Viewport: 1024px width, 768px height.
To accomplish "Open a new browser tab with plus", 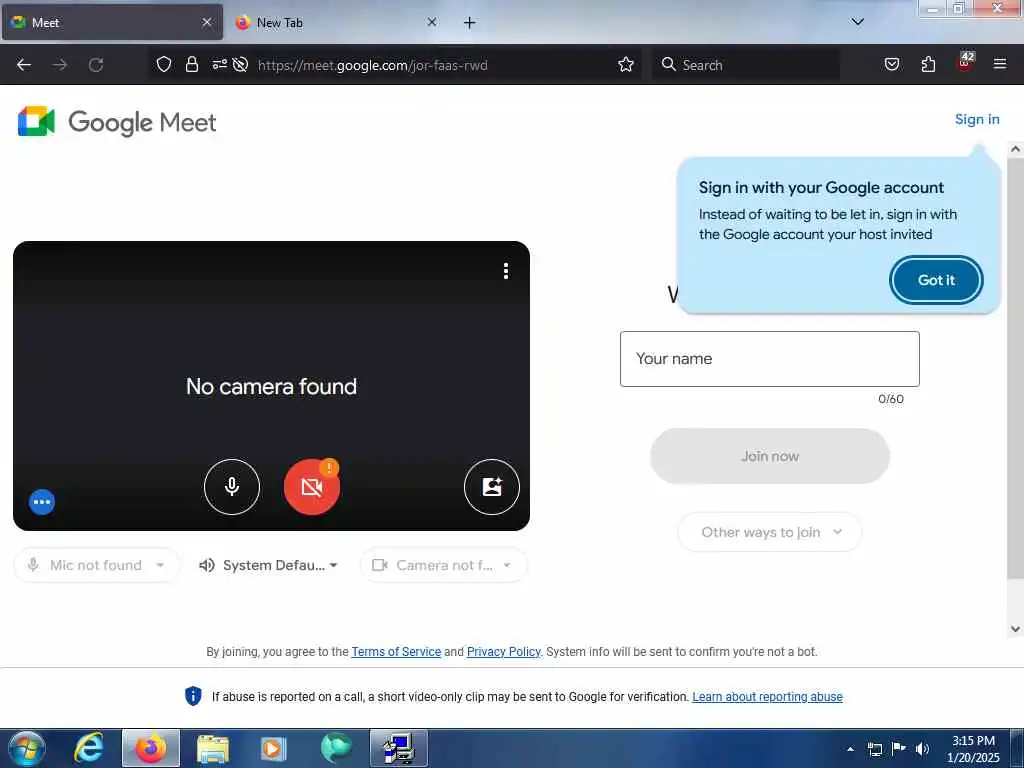I will (470, 23).
